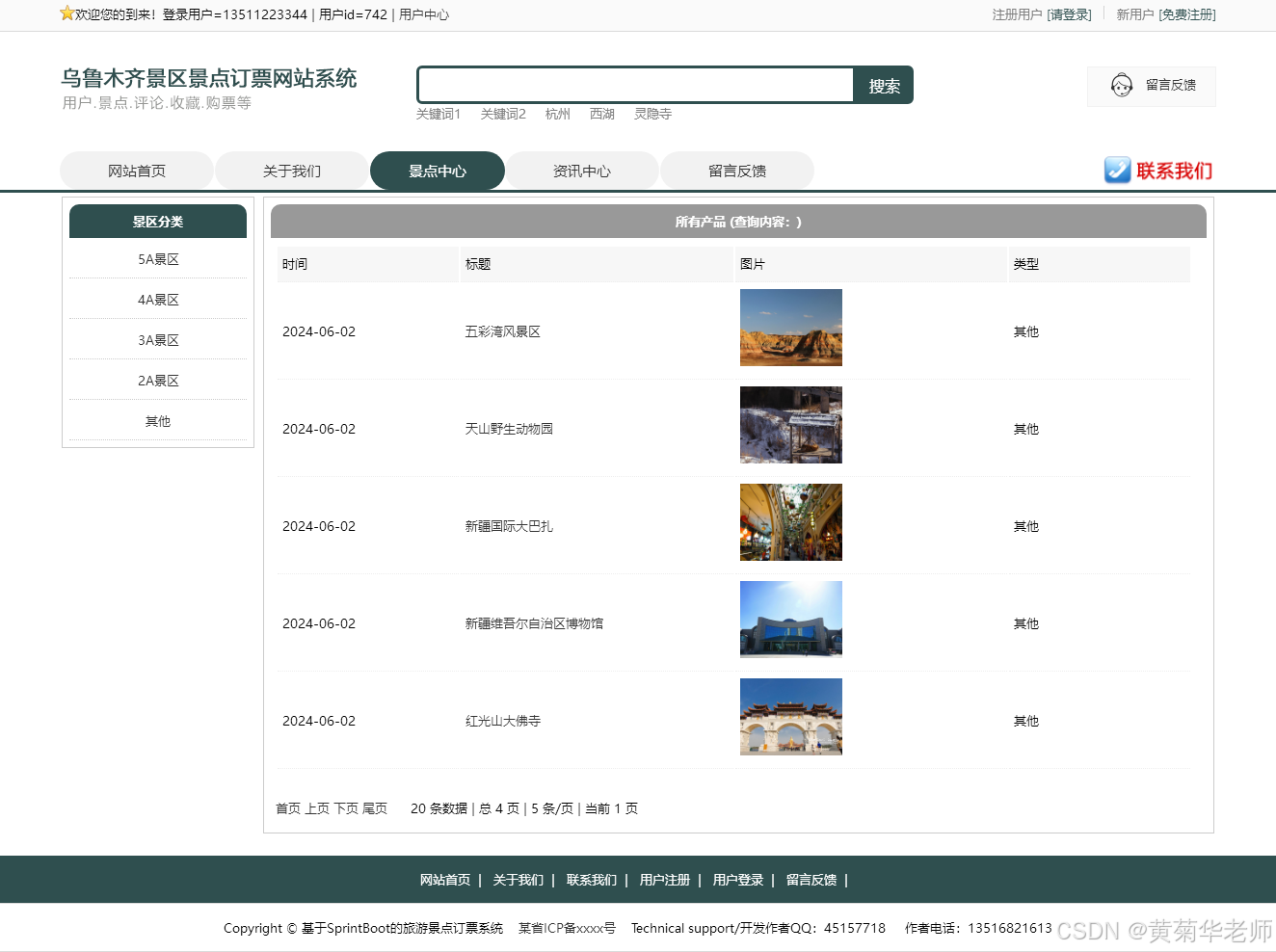Open the 天山野生动物园 title link
Screen dimensions: 1276x952
click(x=509, y=429)
